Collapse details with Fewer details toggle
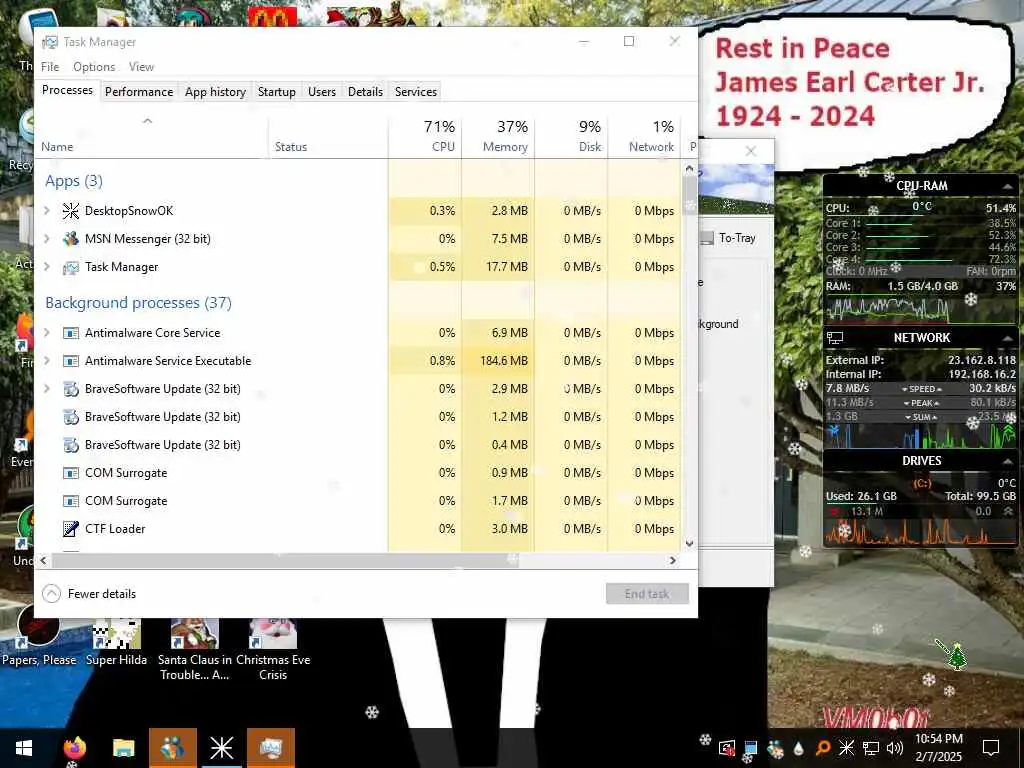 coord(89,594)
